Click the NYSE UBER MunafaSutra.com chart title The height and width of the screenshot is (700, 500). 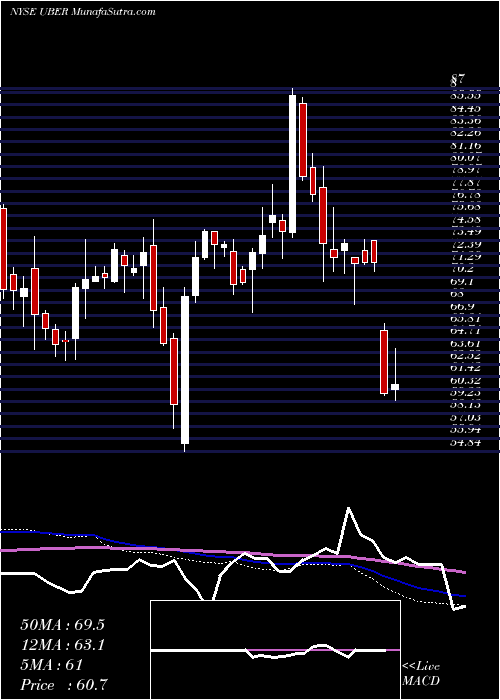pos(83,12)
